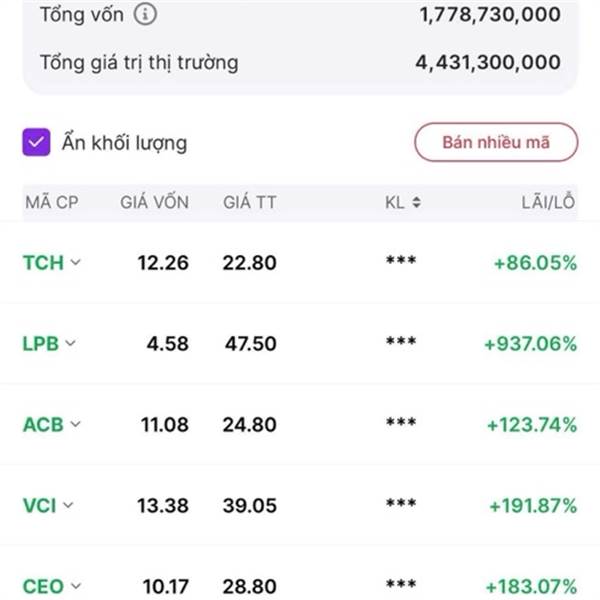Tap the hidden quantity stars for TCH
The width and height of the screenshot is (600, 600).
point(401,263)
